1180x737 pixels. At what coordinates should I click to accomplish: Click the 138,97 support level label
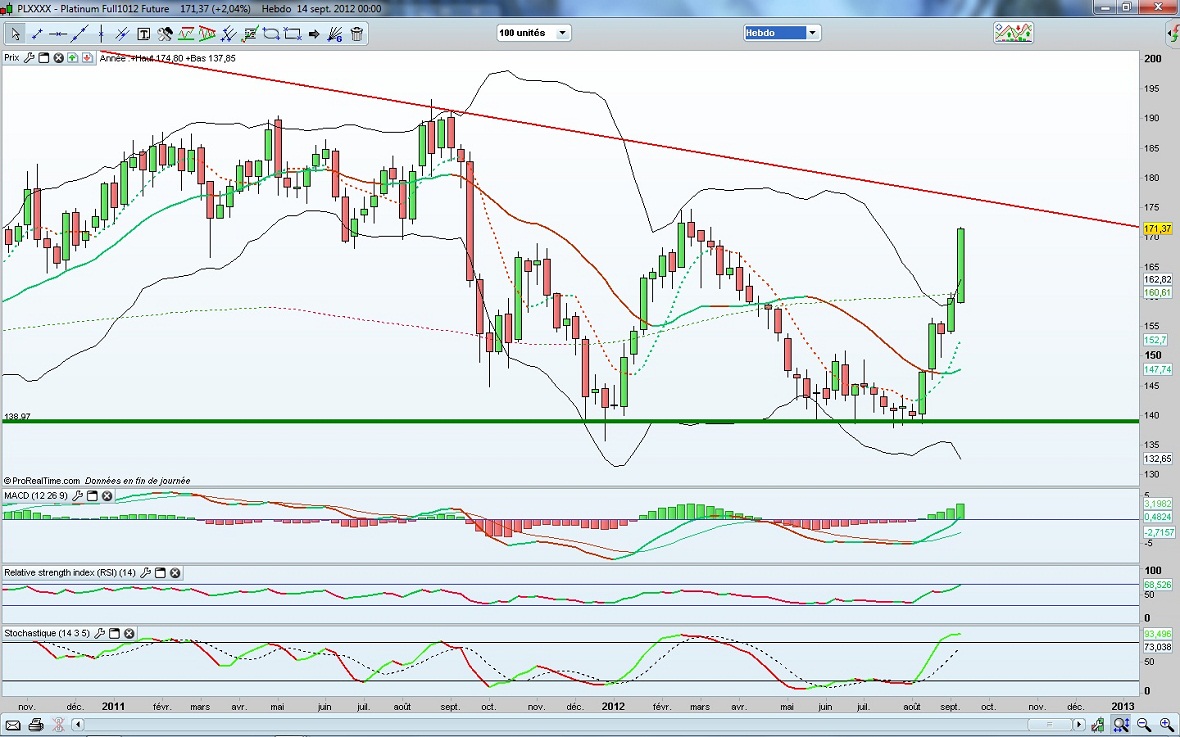[x=17, y=416]
